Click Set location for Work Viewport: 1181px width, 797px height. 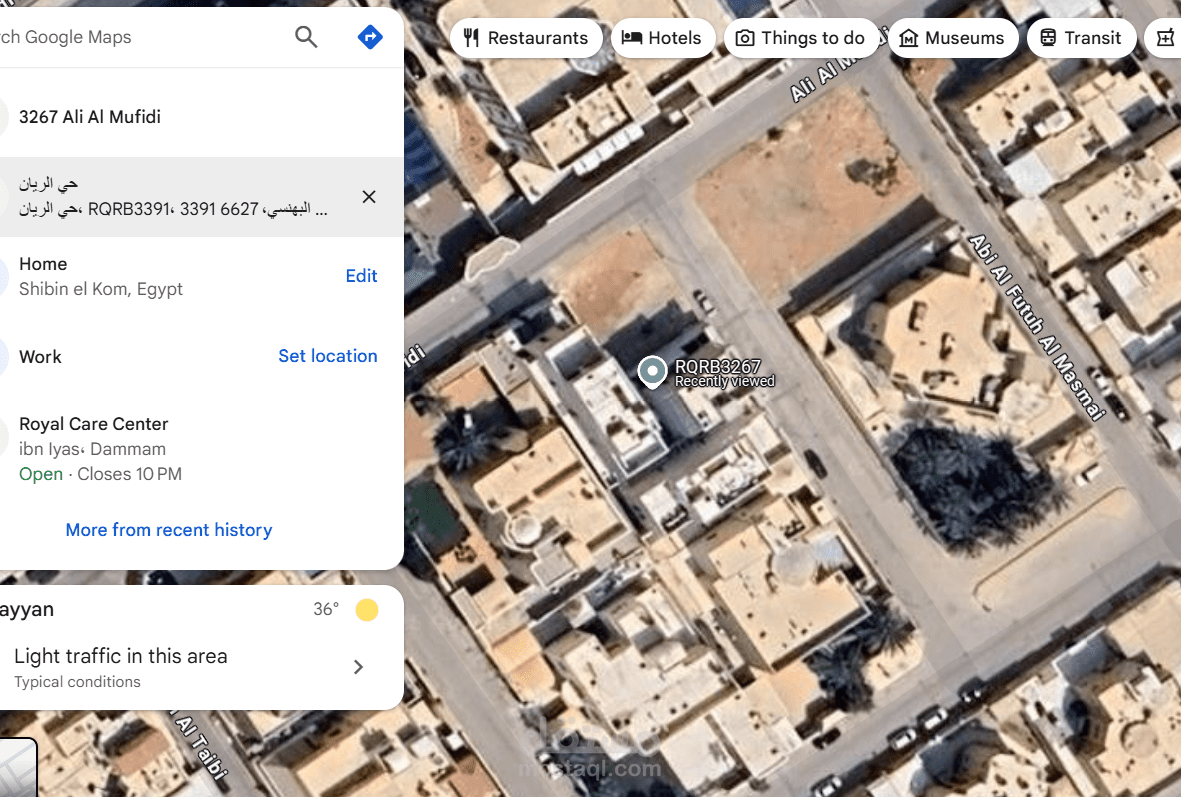pyautogui.click(x=328, y=356)
